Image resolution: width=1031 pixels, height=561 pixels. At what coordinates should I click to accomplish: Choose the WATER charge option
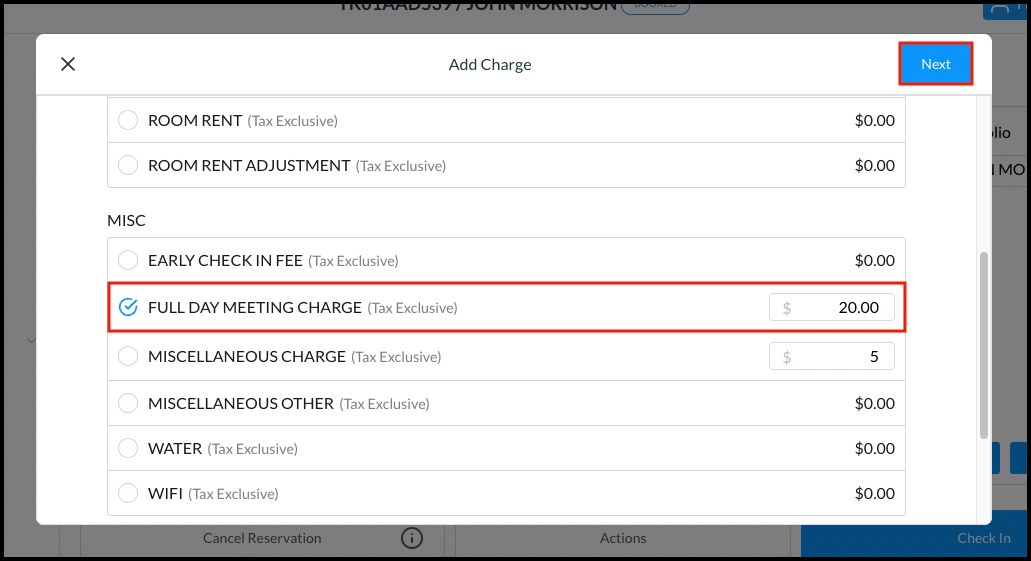(x=128, y=449)
